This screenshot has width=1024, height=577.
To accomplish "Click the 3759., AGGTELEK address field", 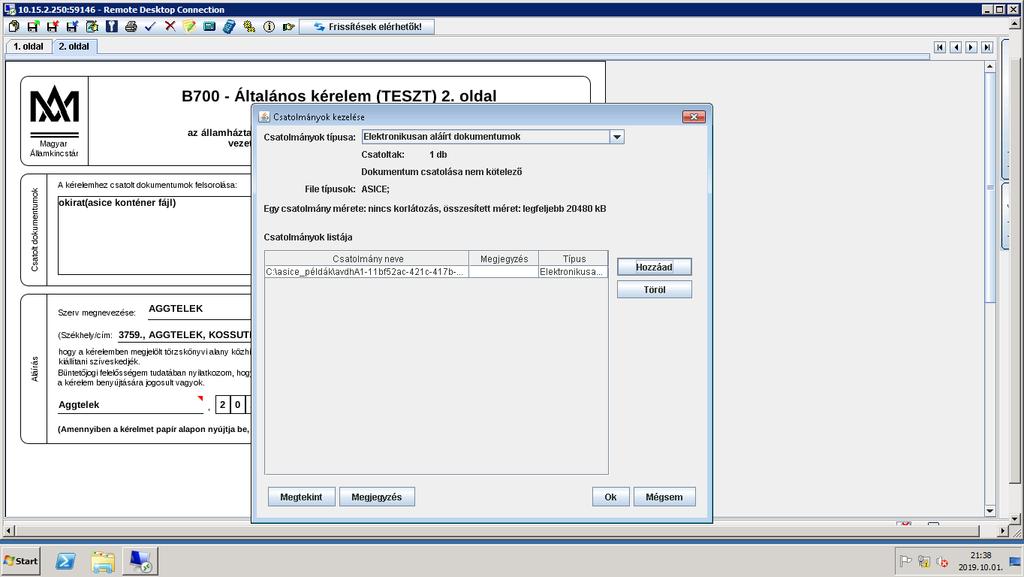I will tap(184, 335).
